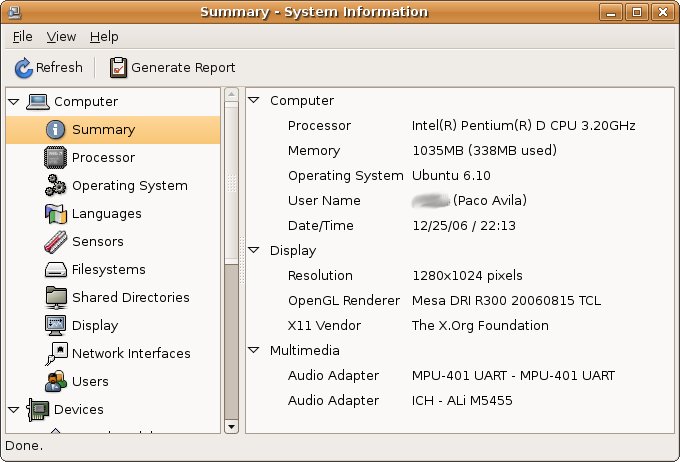Open the Display monitor icon

(x=56, y=326)
